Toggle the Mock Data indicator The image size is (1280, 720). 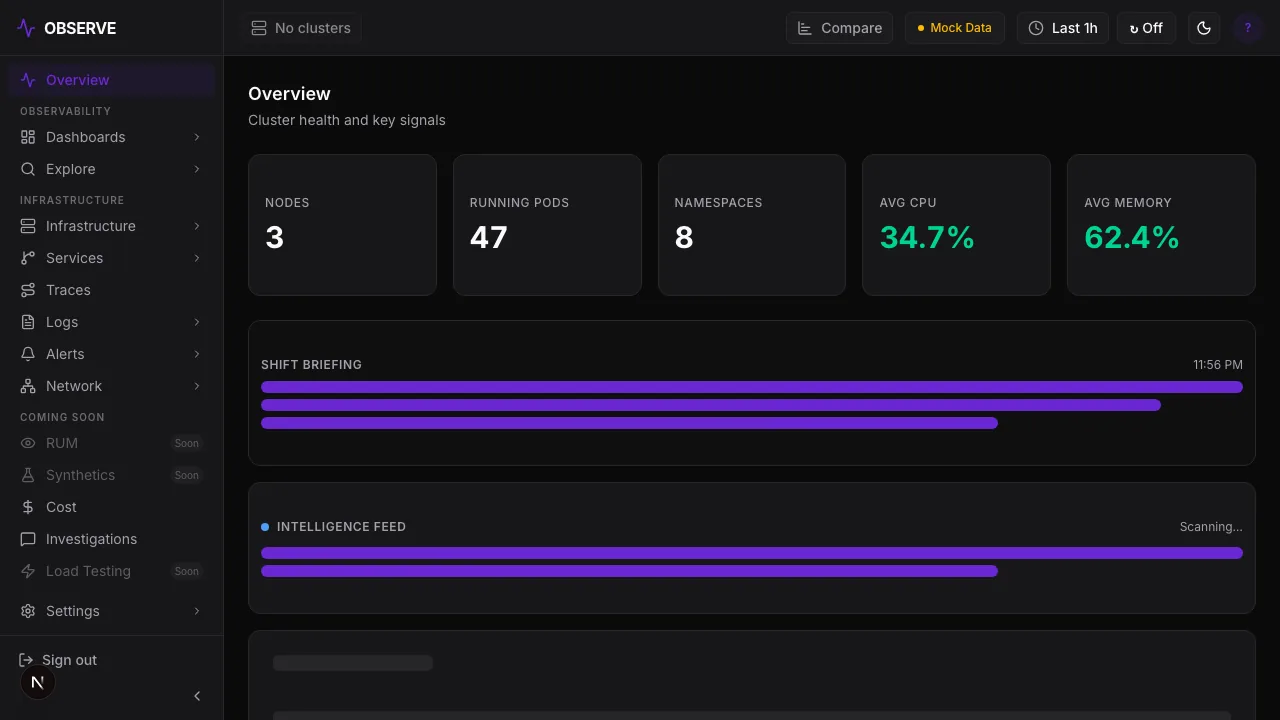[955, 28]
